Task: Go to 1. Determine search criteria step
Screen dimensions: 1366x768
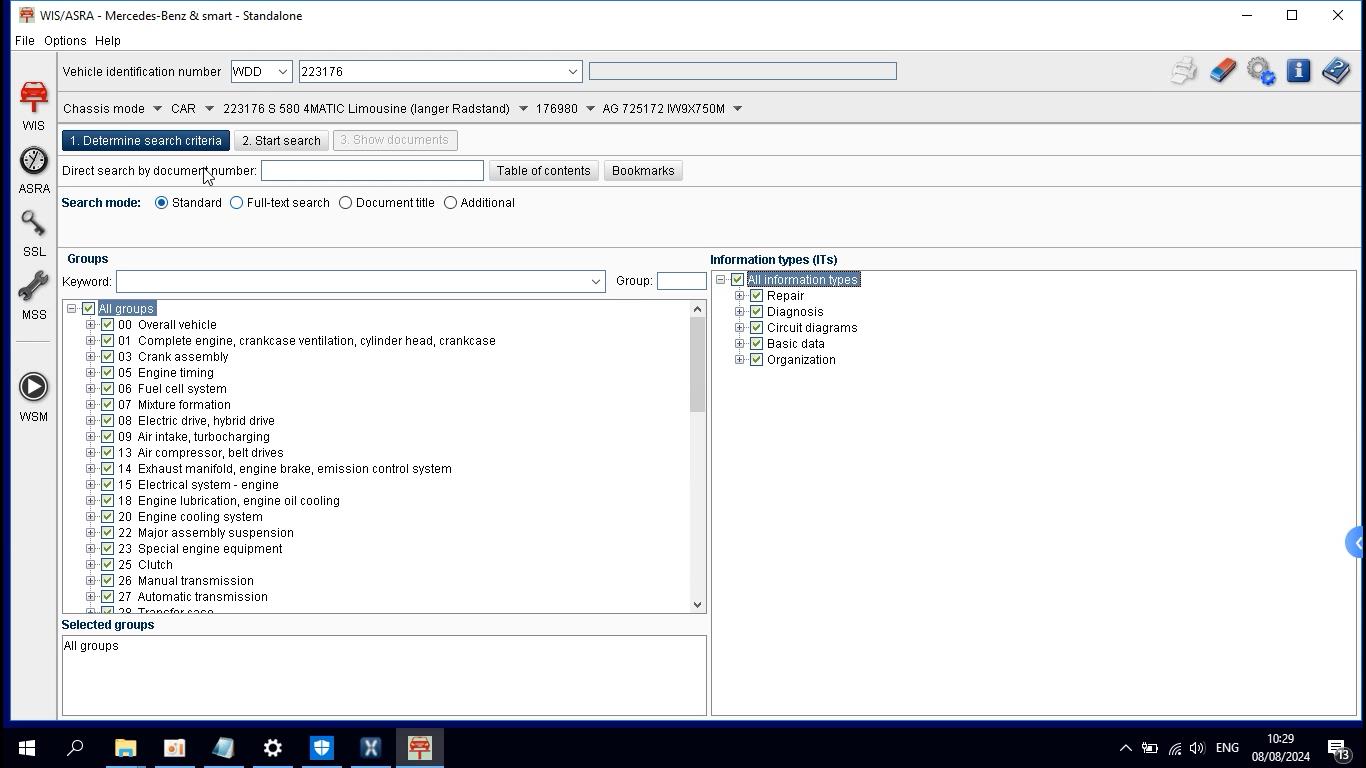Action: 146,141
